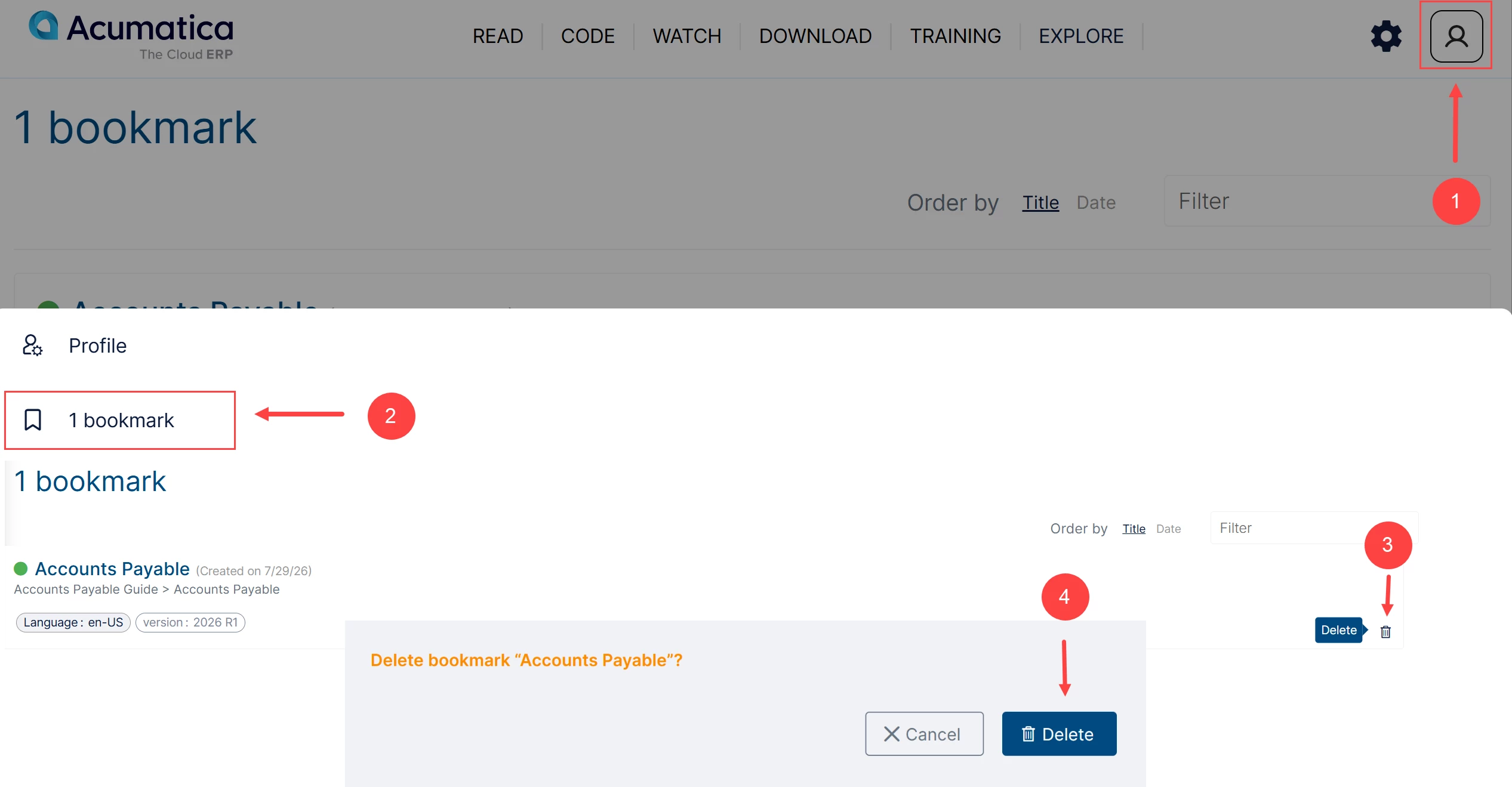Order by Date in the dimmed page header
The width and height of the screenshot is (1512, 787).
click(x=1096, y=203)
